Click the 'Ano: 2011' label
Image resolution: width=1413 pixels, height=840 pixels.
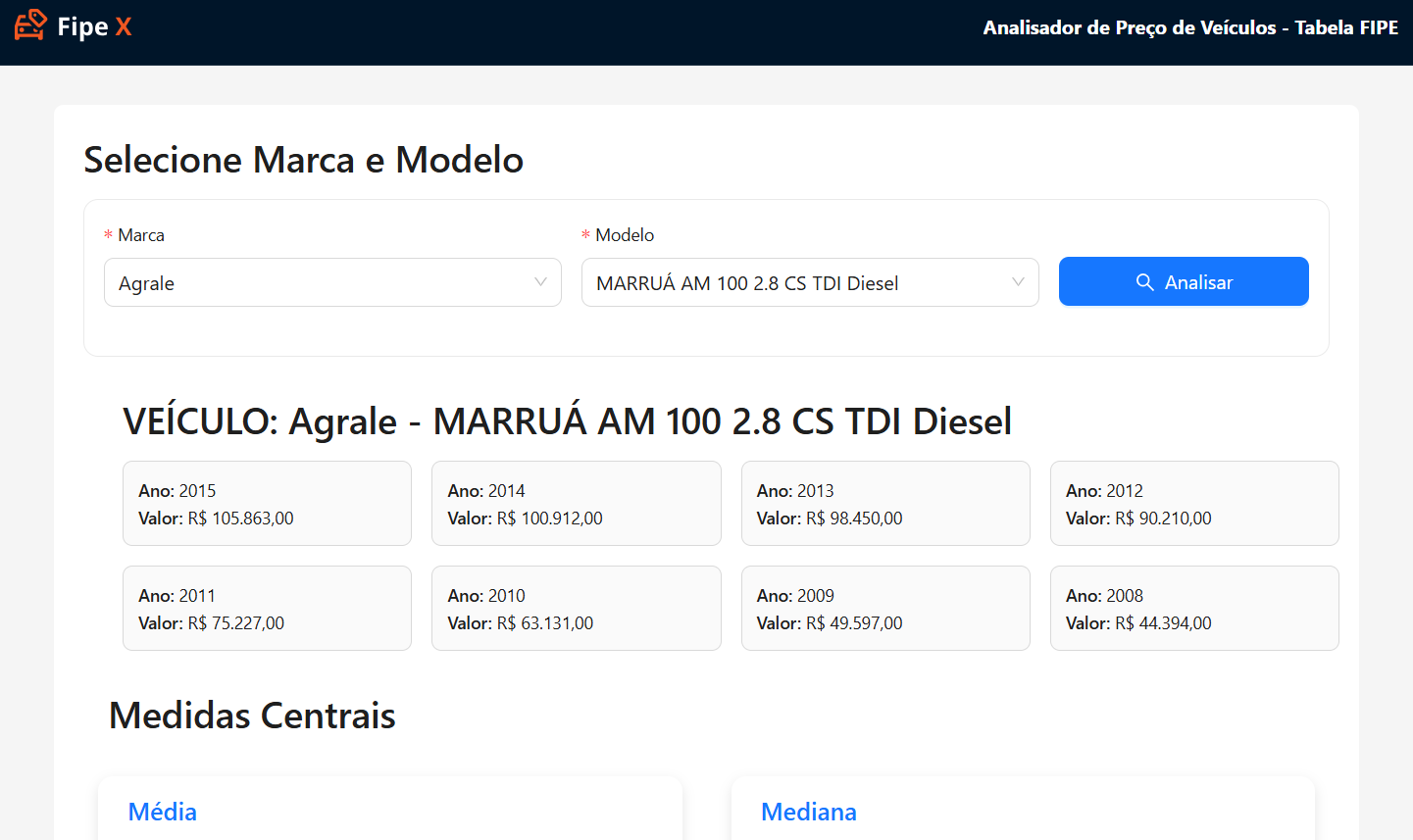pos(177,596)
